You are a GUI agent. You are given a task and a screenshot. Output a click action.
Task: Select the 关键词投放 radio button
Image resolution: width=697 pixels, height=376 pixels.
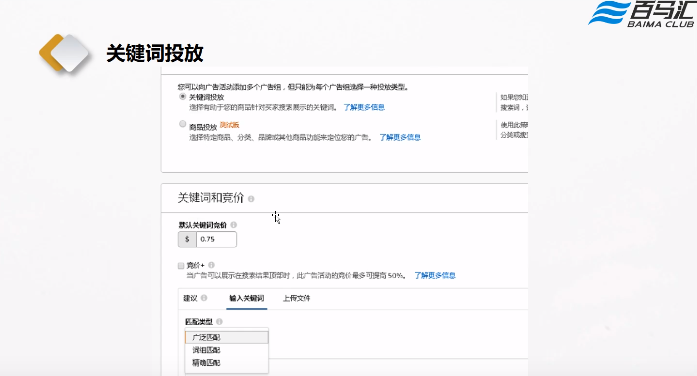point(182,96)
